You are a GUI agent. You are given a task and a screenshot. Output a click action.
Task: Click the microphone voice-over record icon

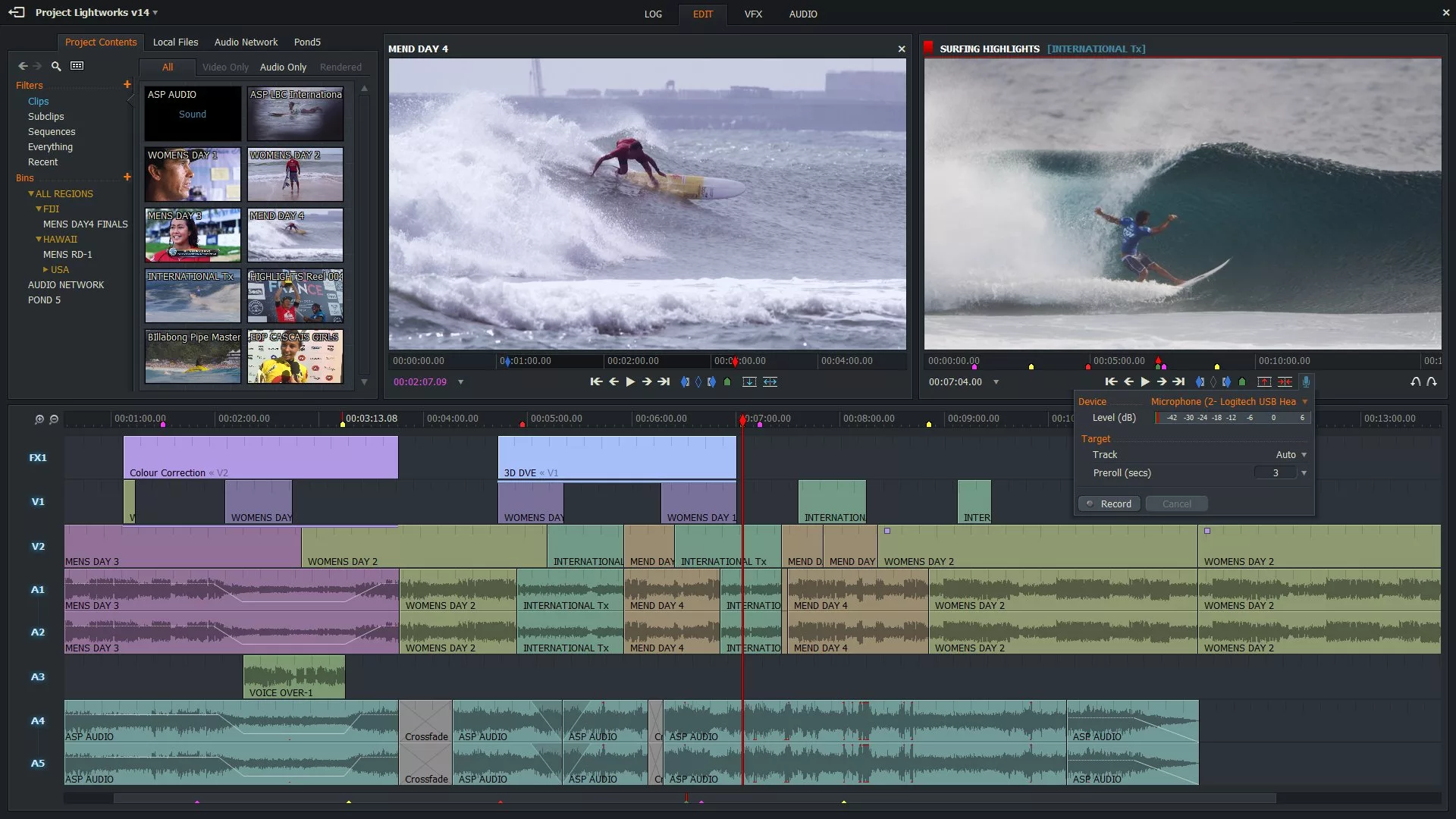point(1306,381)
